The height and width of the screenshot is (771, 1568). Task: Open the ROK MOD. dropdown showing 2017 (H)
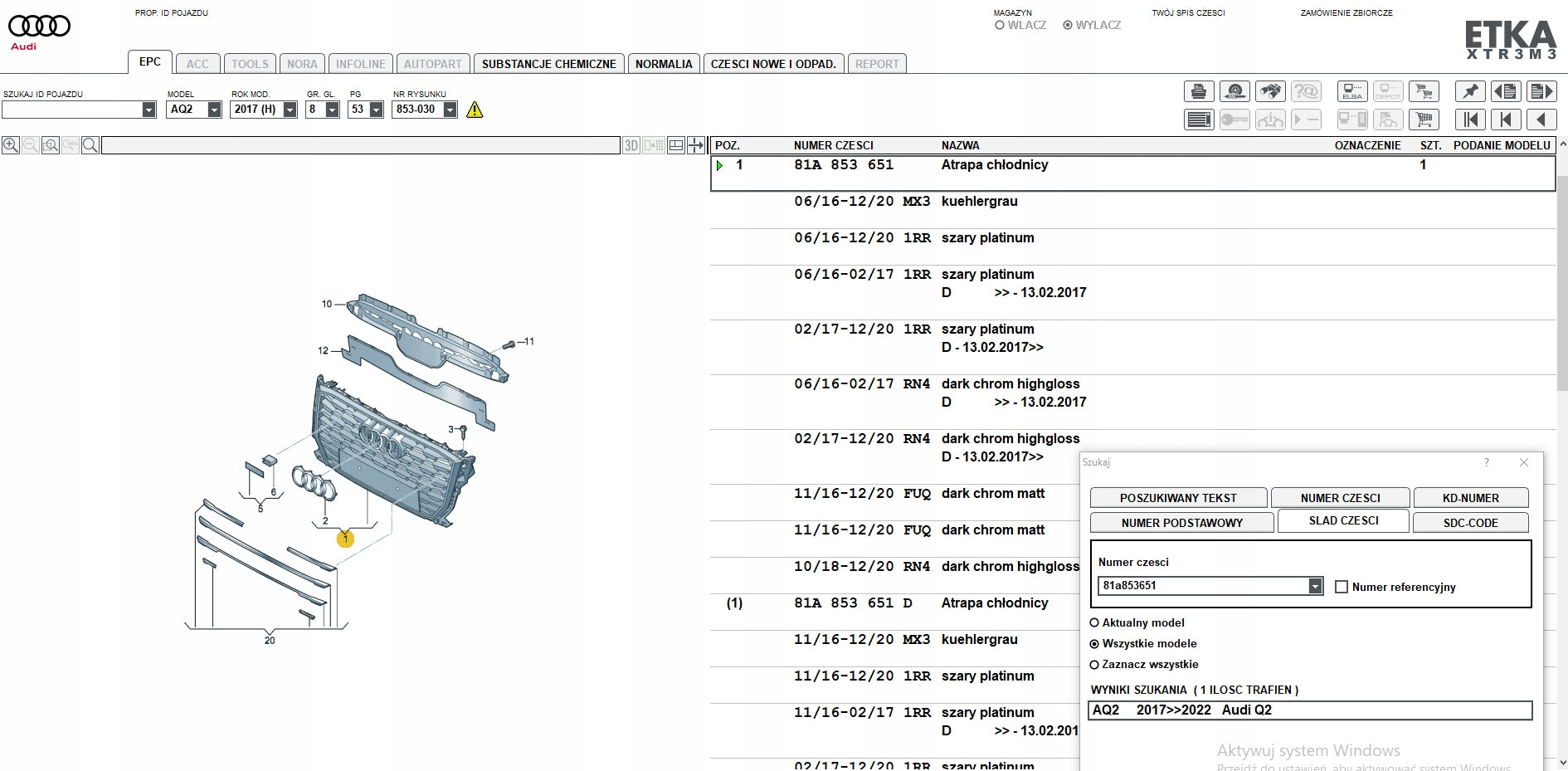290,110
